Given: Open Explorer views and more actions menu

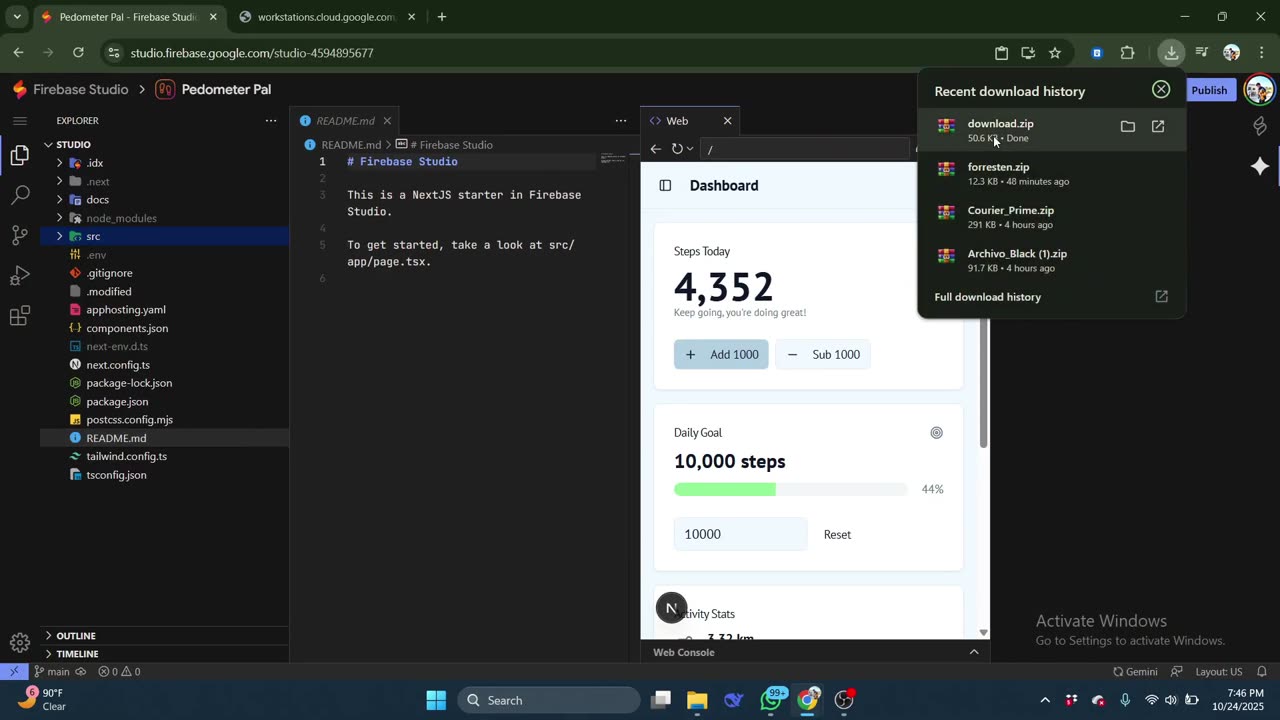Looking at the screenshot, I should (270, 121).
